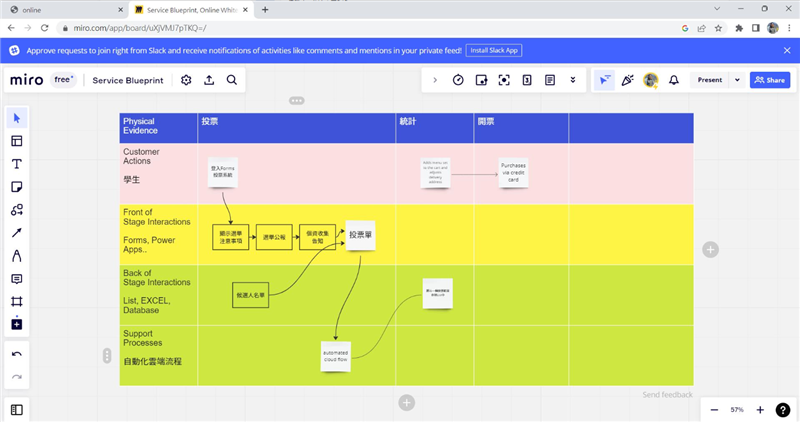The image size is (800, 422).
Task: Open the Comment tool
Action: pos(17,279)
